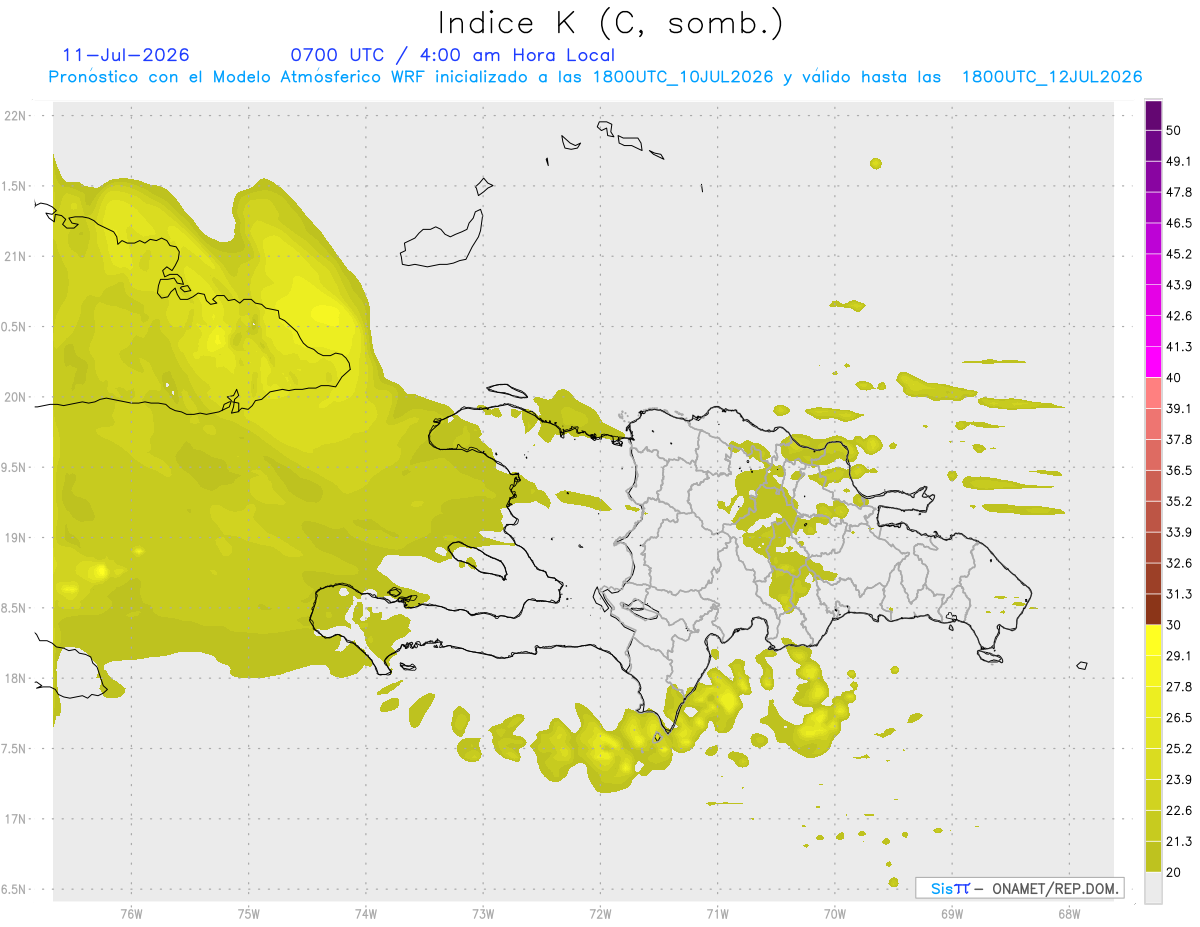Screen dimensions: 1200x927
Task: Click the '30' value on the color scale
Action: pyautogui.click(x=1174, y=625)
